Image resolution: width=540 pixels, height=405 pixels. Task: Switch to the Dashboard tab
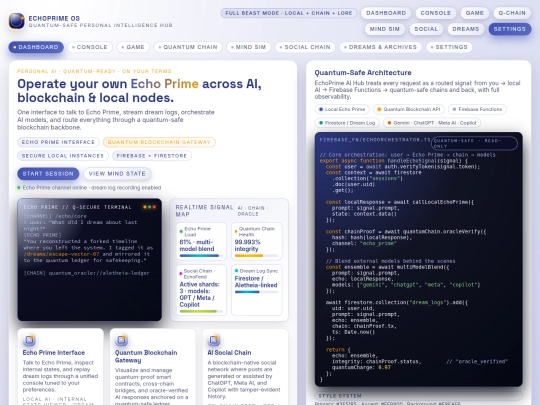coord(36,47)
